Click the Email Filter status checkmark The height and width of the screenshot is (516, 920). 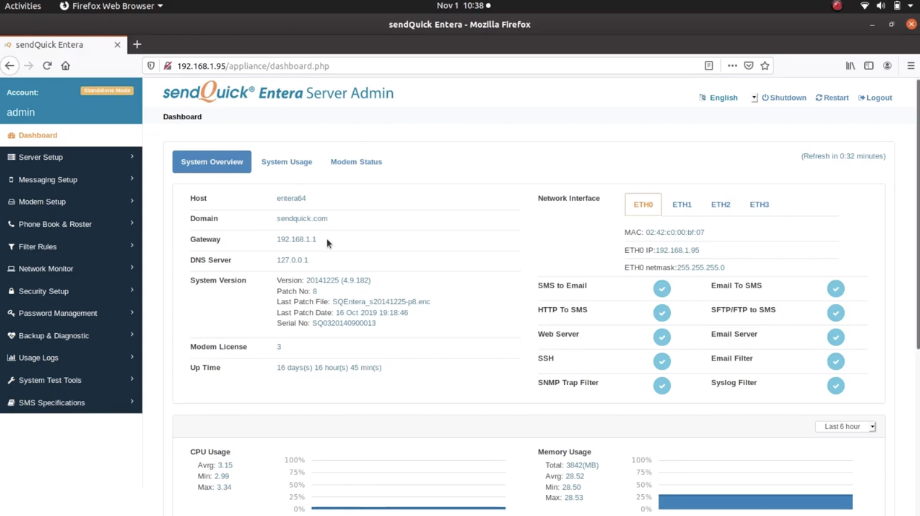click(x=836, y=361)
